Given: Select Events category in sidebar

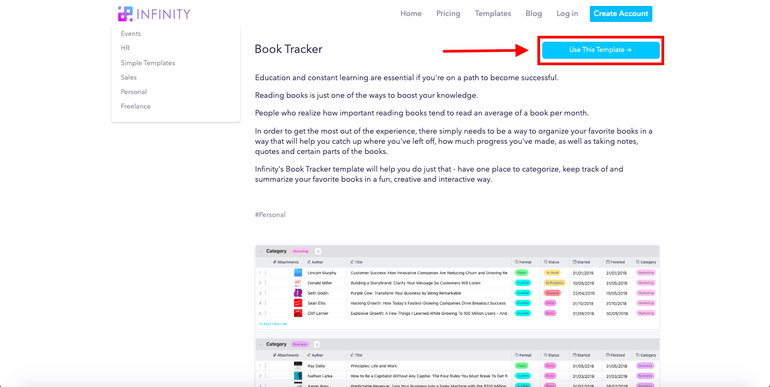Looking at the screenshot, I should tap(131, 33).
